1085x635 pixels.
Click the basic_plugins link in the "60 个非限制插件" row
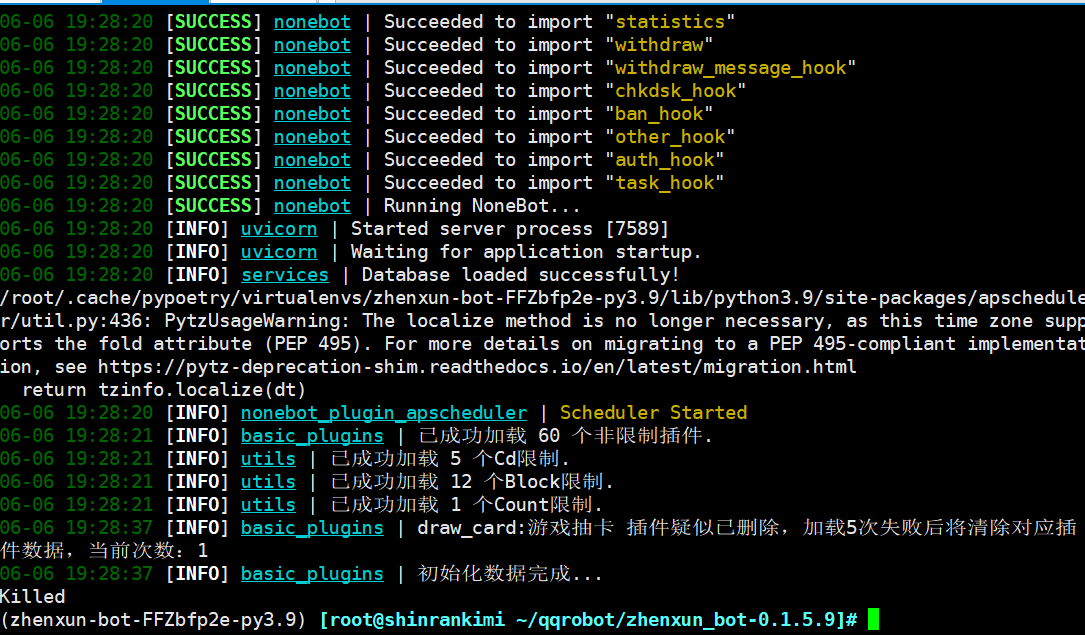[x=312, y=436]
